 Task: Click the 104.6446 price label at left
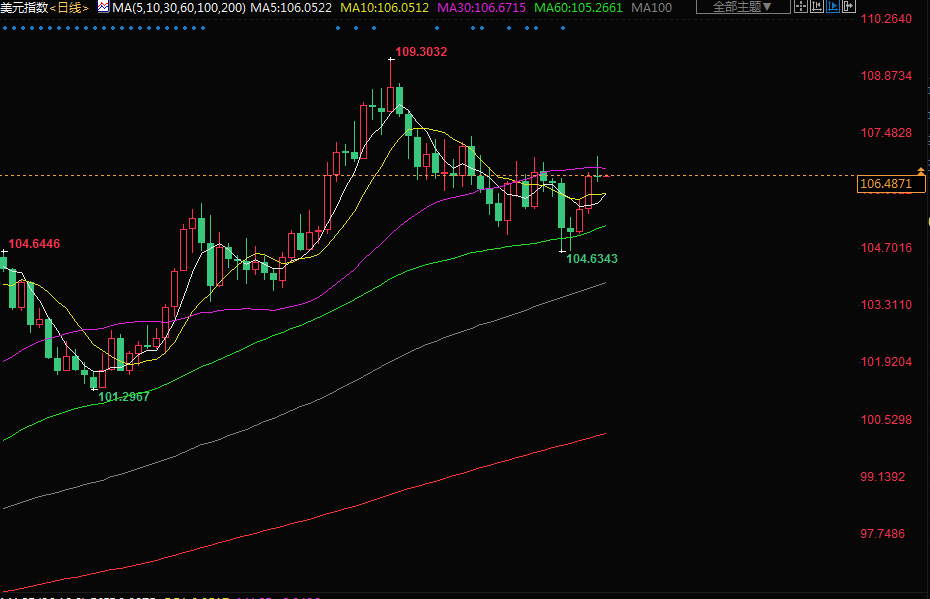[34, 244]
